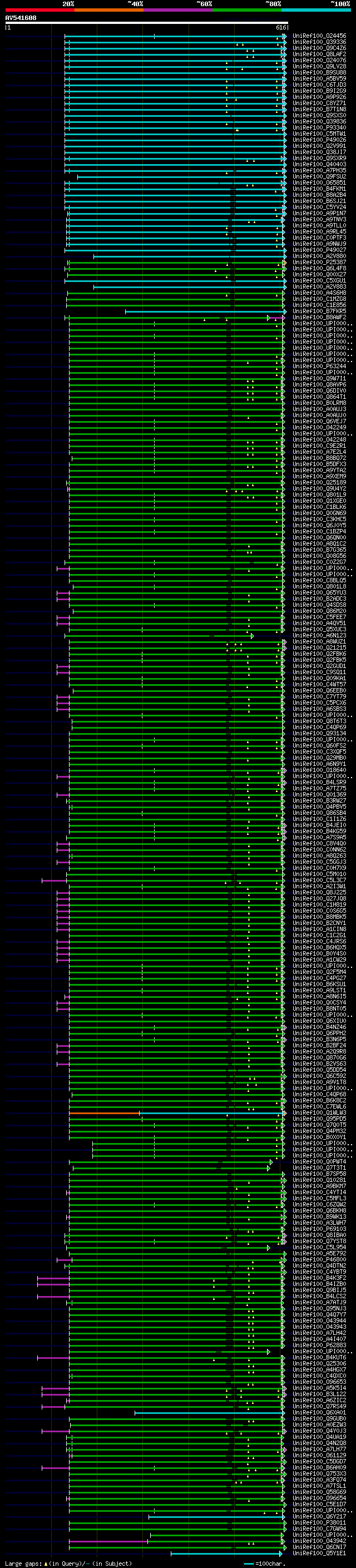Select hit label UniRef100_Q864T1
The height and width of the screenshot is (1568, 356).
319,397
